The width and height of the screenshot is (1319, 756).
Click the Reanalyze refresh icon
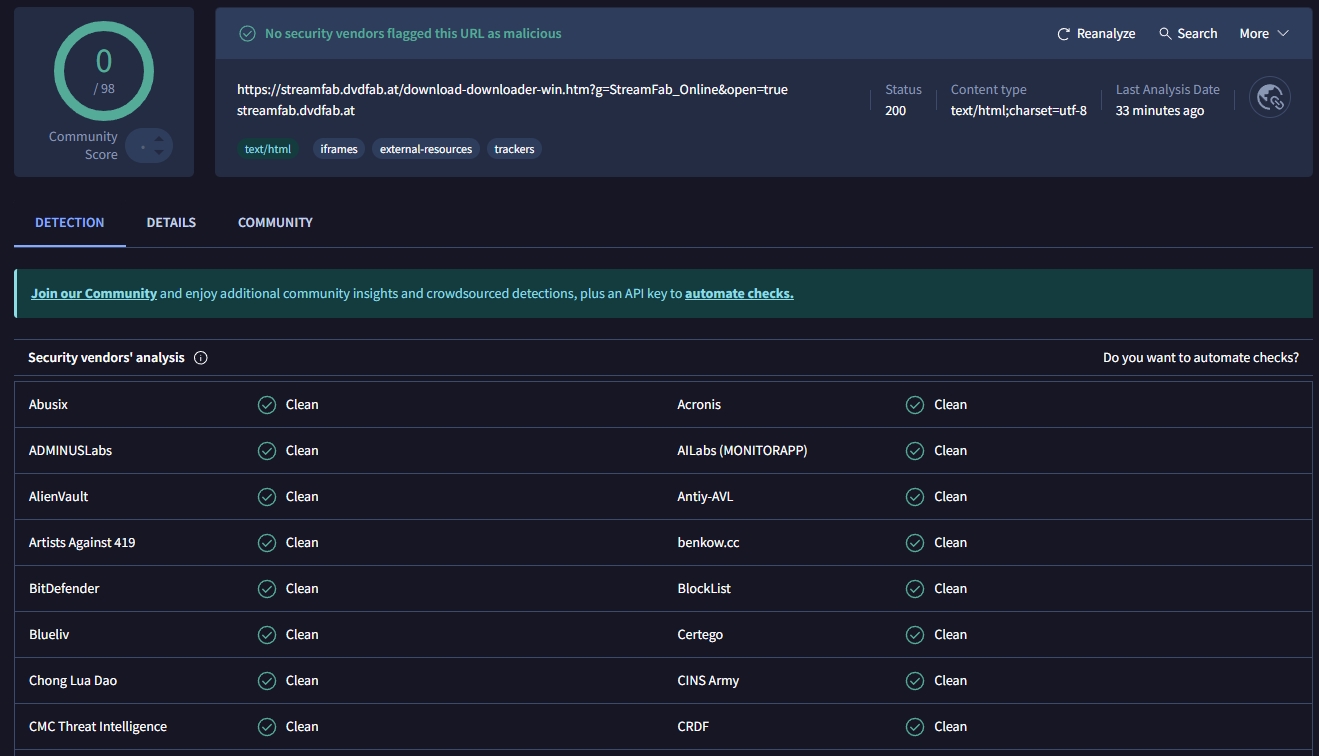tap(1062, 33)
